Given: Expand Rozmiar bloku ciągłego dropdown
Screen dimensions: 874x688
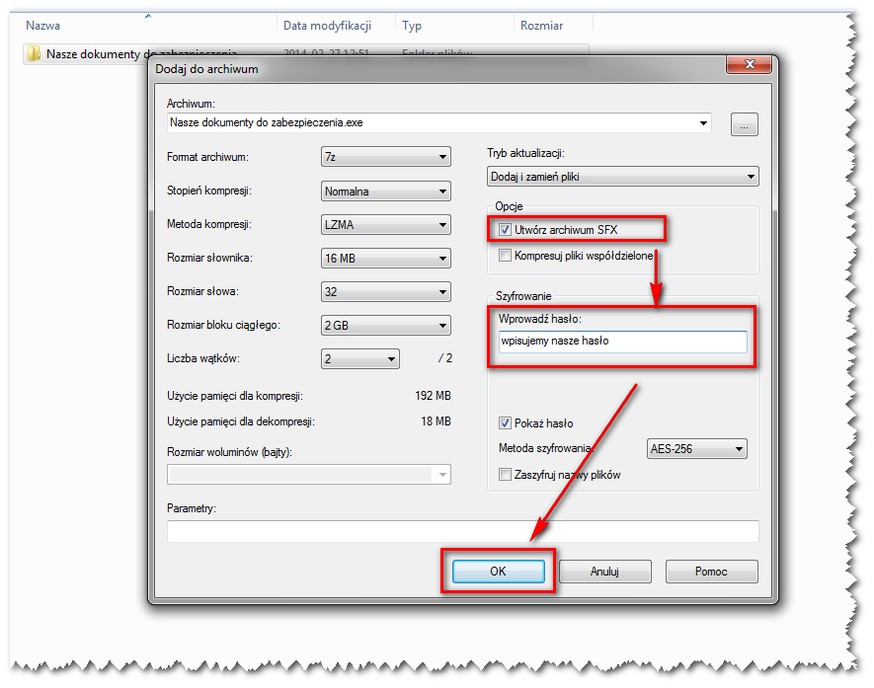Looking at the screenshot, I should (385, 326).
